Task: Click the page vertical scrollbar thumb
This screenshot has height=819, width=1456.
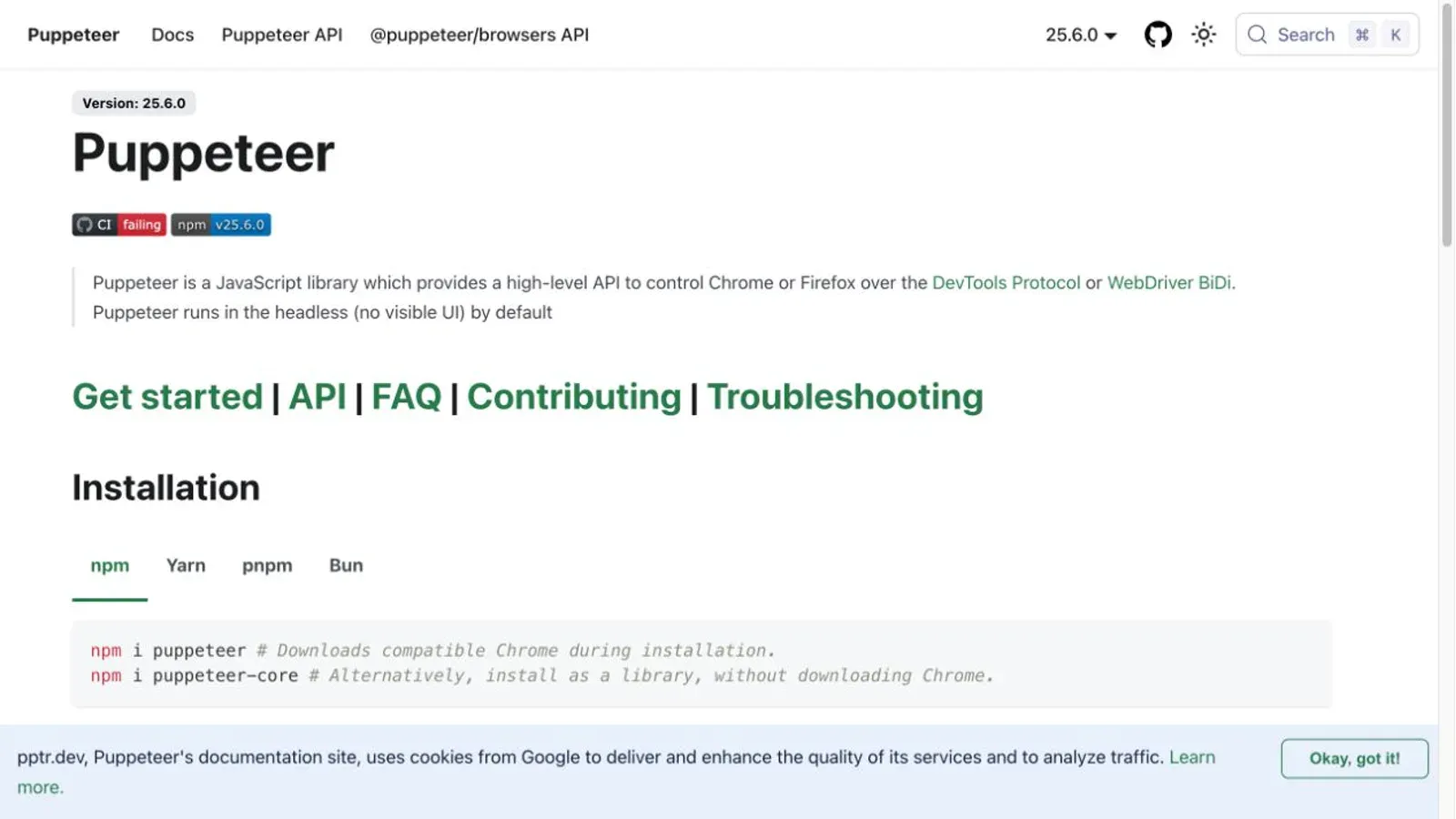Action: [x=1447, y=125]
